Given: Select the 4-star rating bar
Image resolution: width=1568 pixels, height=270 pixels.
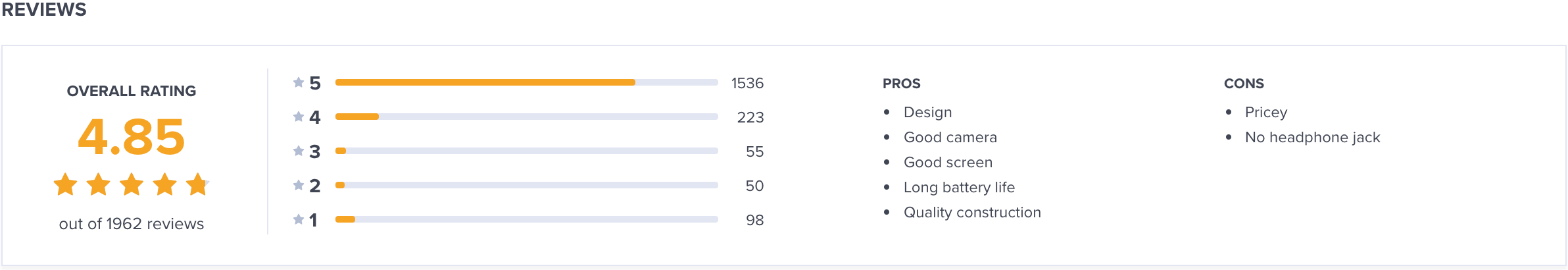Looking at the screenshot, I should pyautogui.click(x=527, y=117).
